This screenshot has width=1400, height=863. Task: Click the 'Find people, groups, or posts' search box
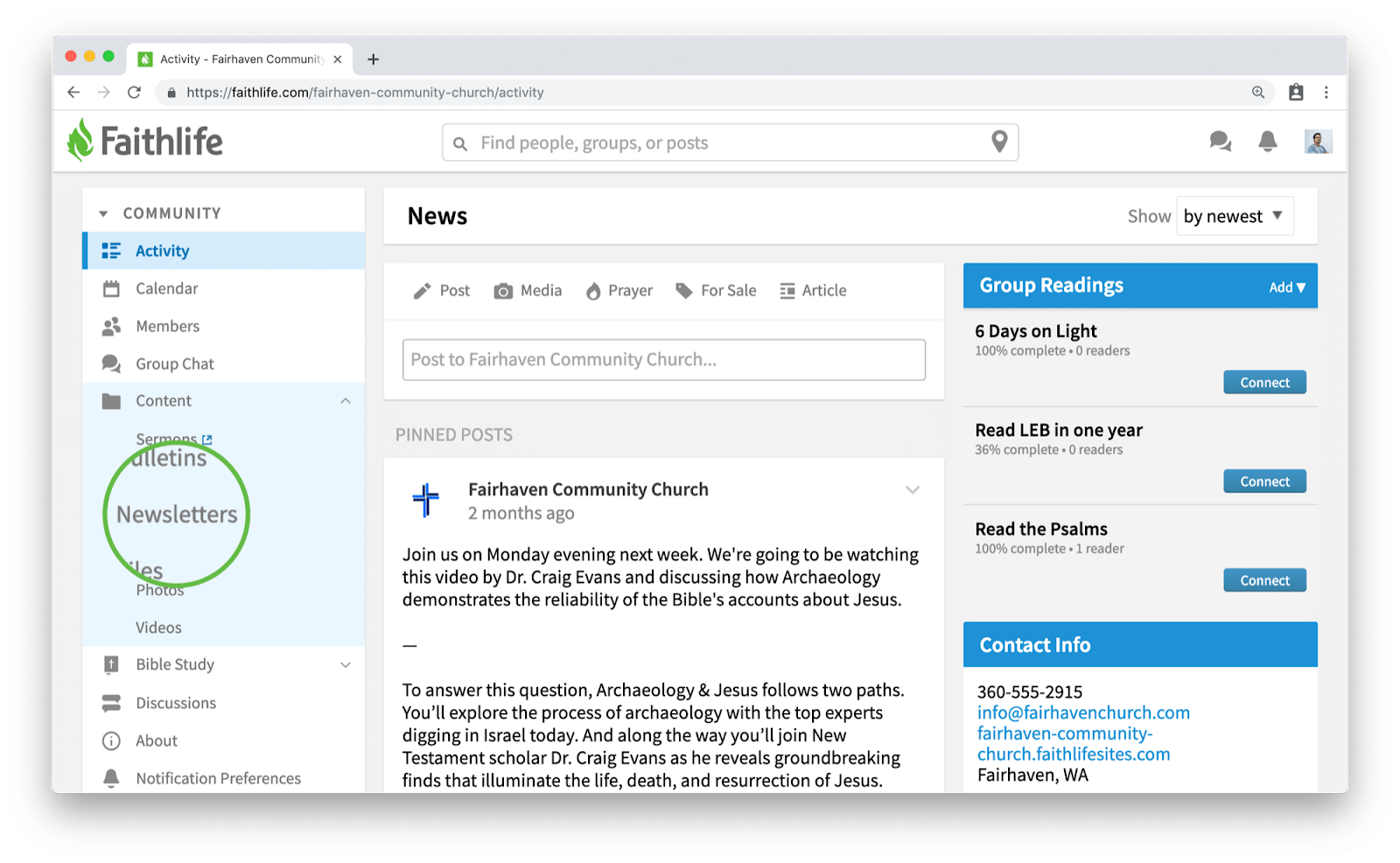(x=731, y=143)
